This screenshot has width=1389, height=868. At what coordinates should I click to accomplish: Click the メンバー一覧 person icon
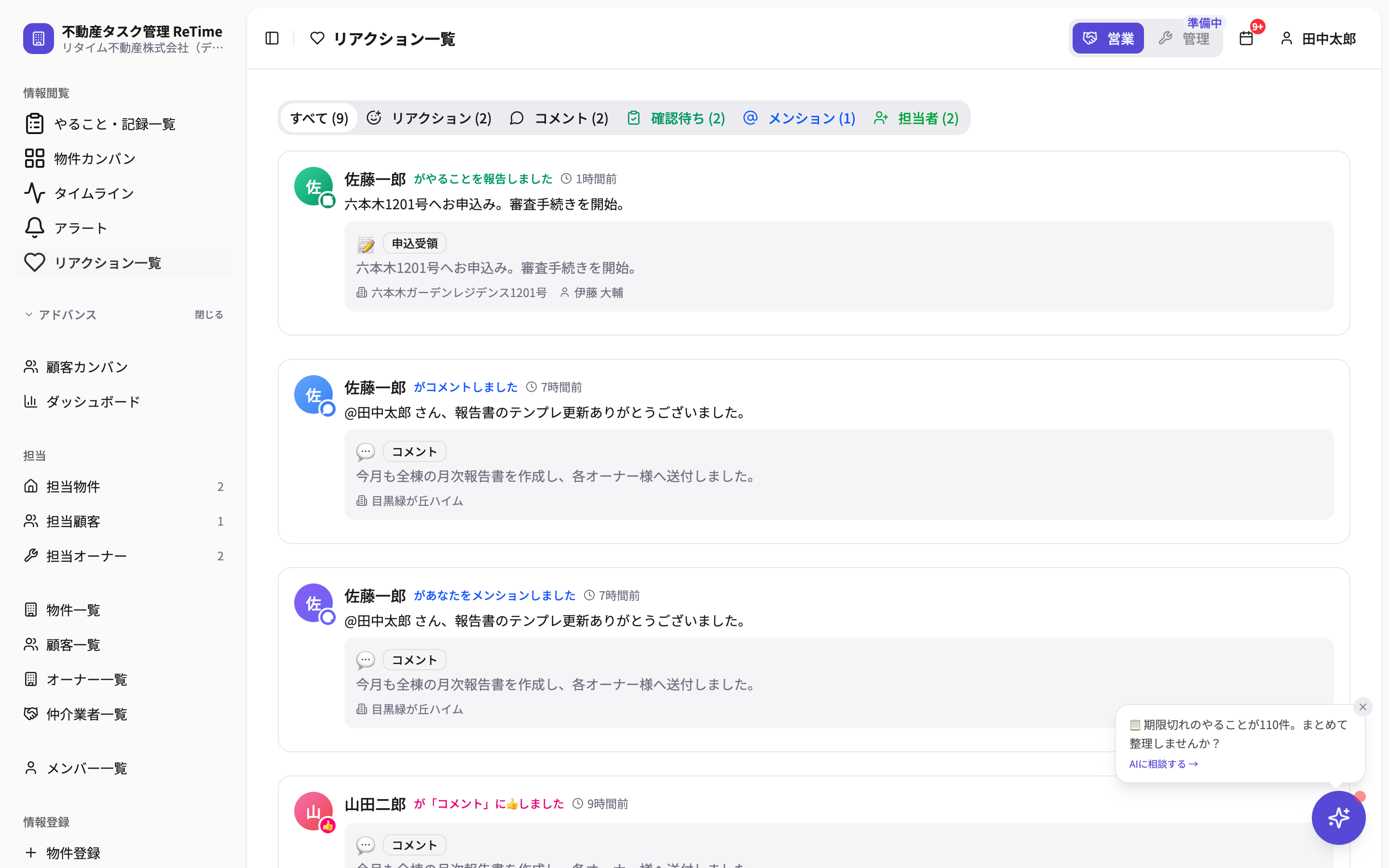pos(31,768)
